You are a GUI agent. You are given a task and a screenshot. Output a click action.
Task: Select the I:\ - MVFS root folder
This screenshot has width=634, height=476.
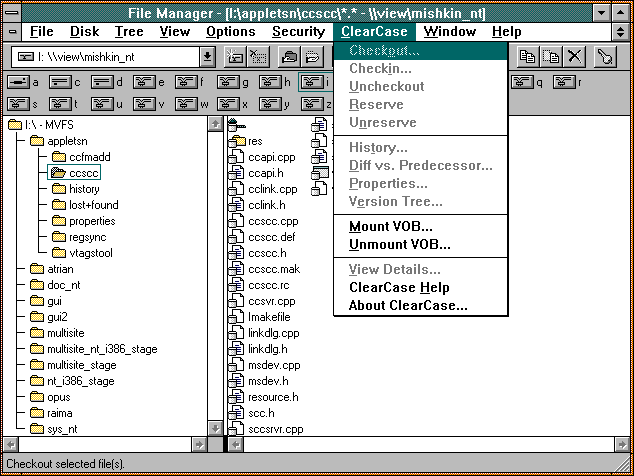click(41, 125)
